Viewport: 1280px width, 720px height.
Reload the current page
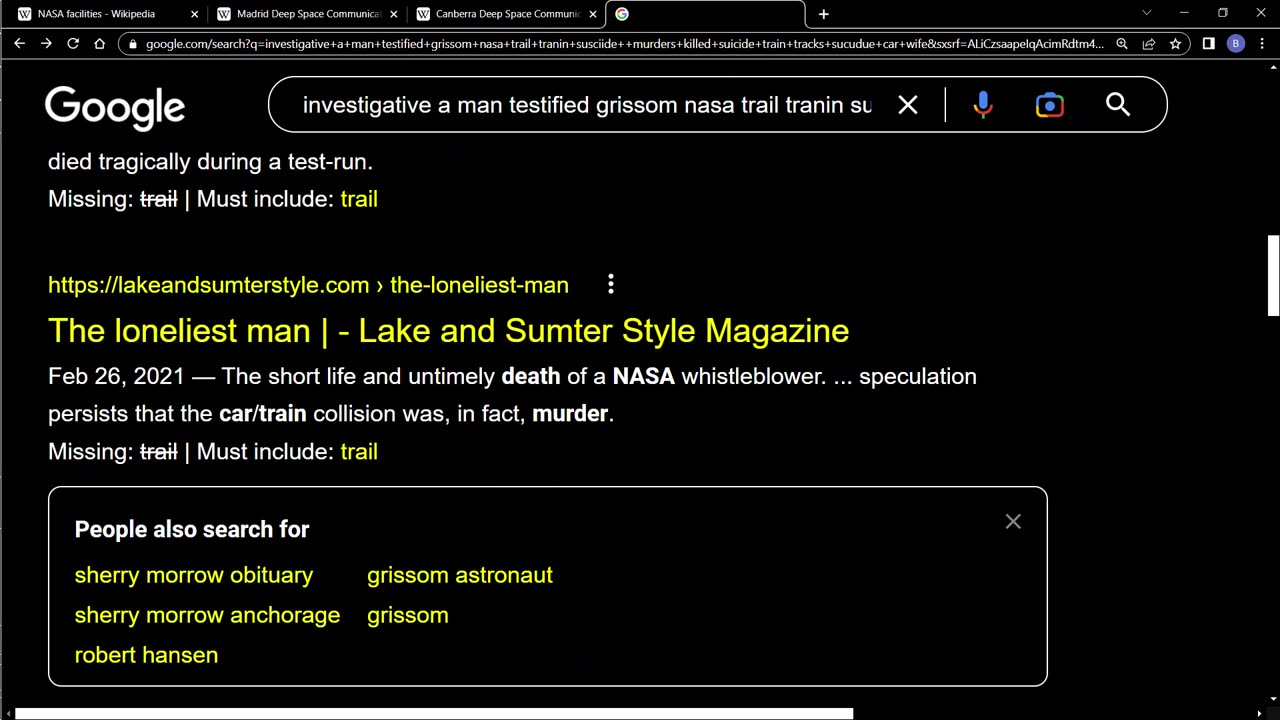(x=73, y=44)
